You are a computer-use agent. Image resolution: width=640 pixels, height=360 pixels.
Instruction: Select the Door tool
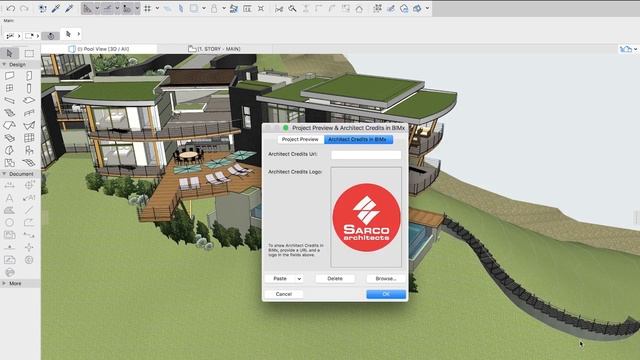tap(29, 76)
